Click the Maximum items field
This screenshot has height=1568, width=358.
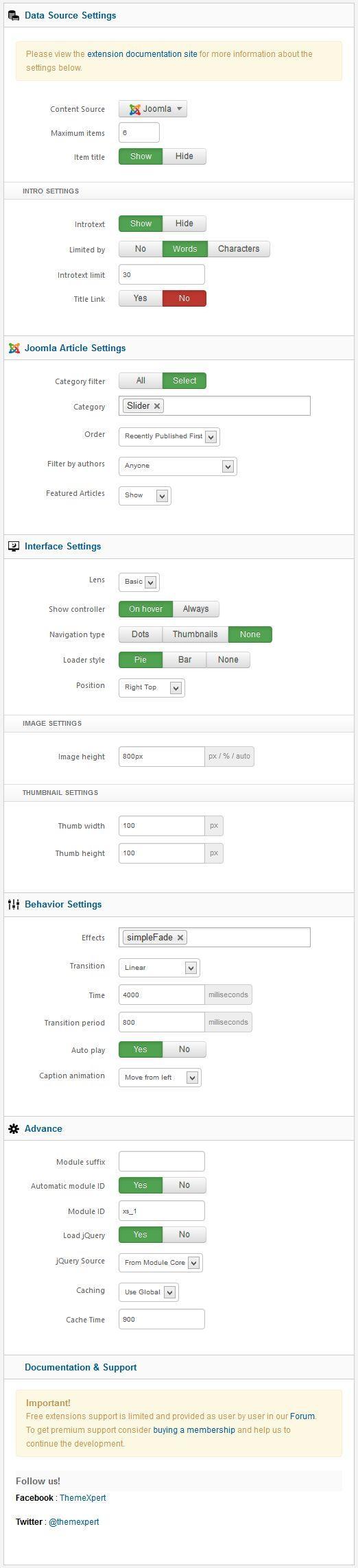139,132
